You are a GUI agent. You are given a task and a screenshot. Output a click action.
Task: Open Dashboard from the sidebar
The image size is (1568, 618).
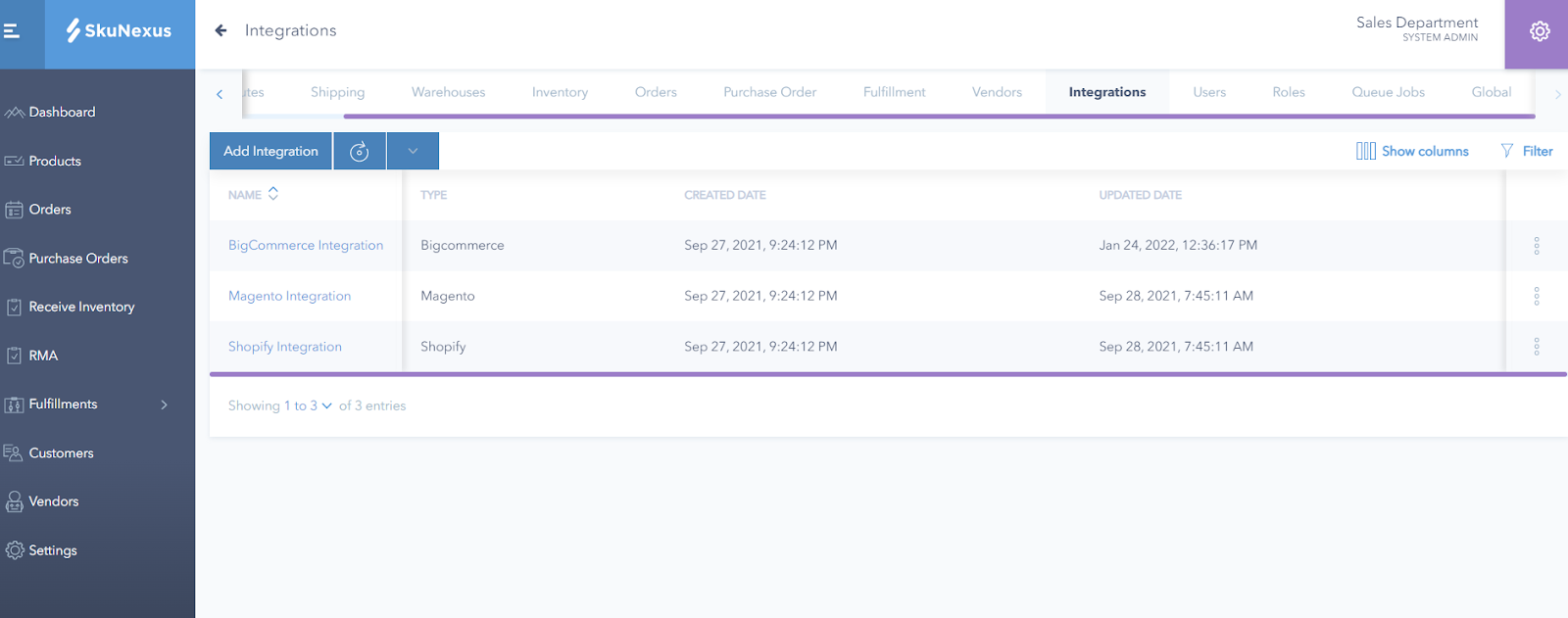(62, 113)
